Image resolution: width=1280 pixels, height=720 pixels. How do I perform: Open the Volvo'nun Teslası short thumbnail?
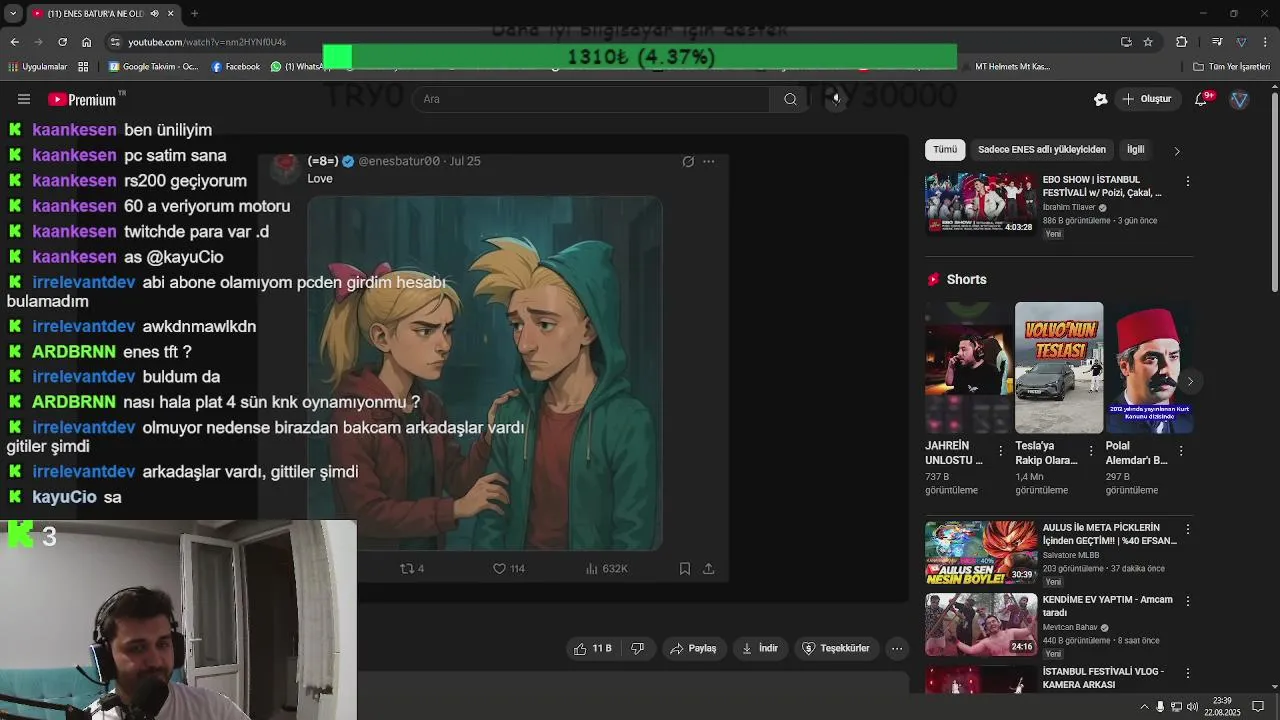pos(1059,368)
